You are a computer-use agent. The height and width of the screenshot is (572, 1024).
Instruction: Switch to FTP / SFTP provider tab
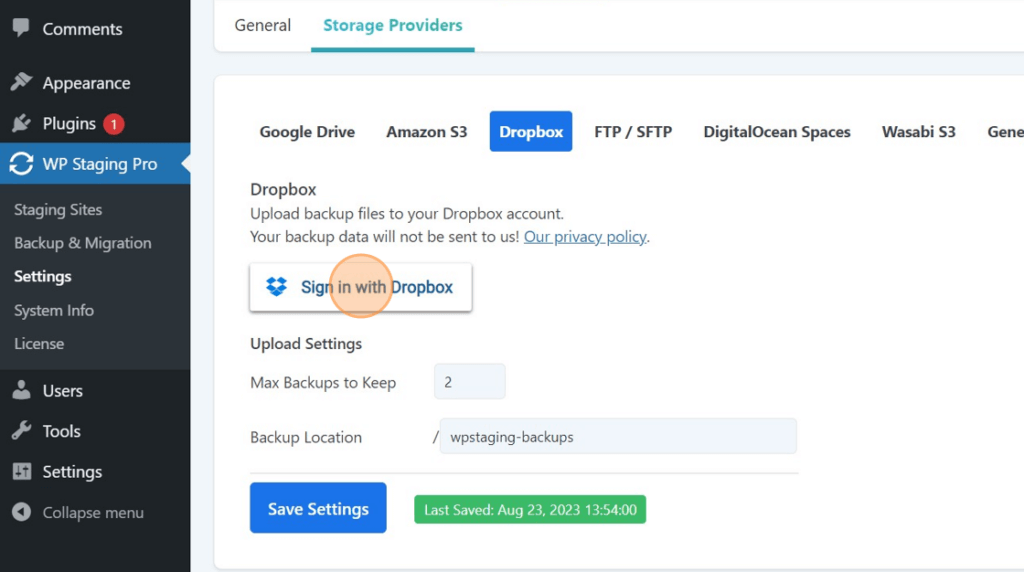pyautogui.click(x=633, y=131)
